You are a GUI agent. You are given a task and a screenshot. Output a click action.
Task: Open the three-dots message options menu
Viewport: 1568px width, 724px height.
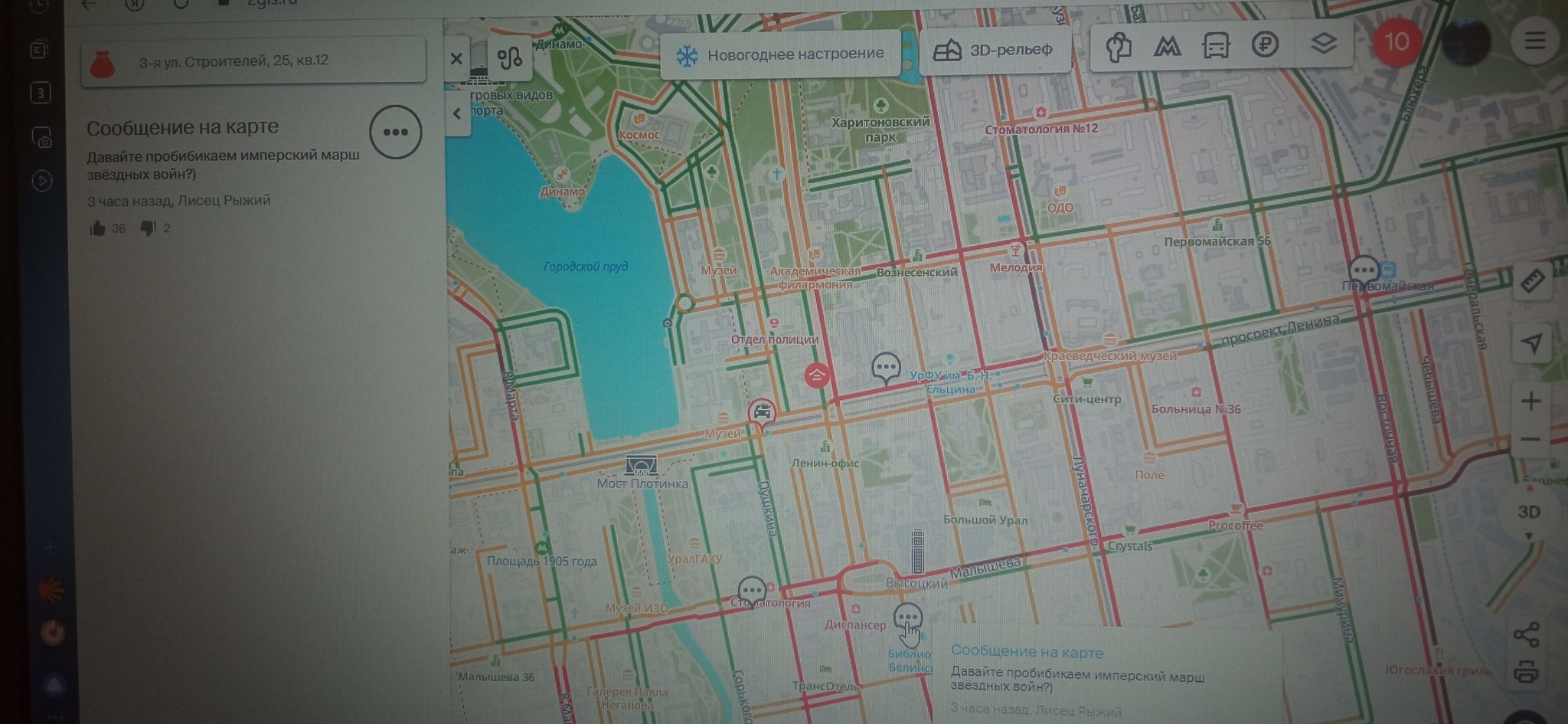click(396, 133)
